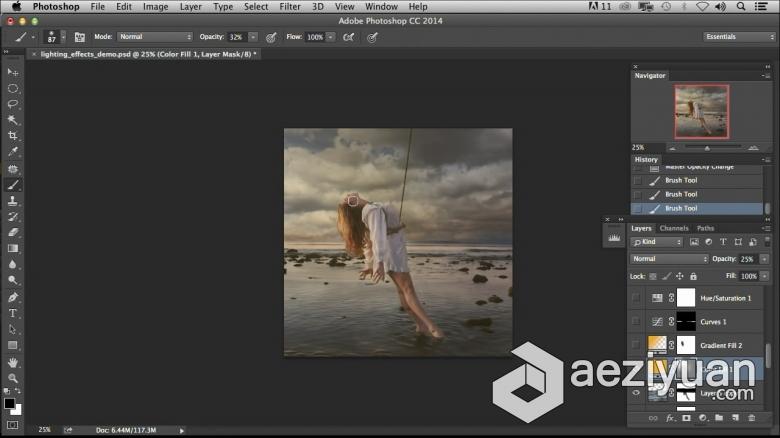The height and width of the screenshot is (438, 780).
Task: Open the layer Fill dropdown arrow
Action: 765,276
